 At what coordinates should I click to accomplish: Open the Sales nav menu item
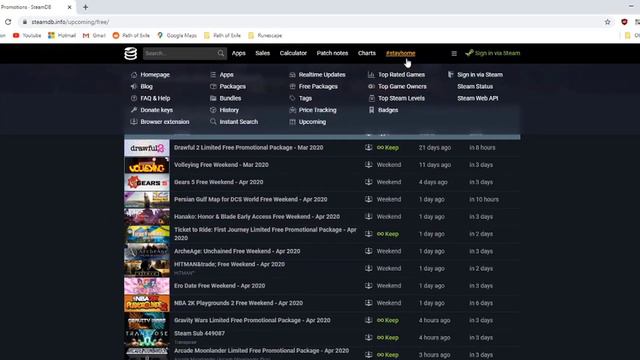pos(262,53)
